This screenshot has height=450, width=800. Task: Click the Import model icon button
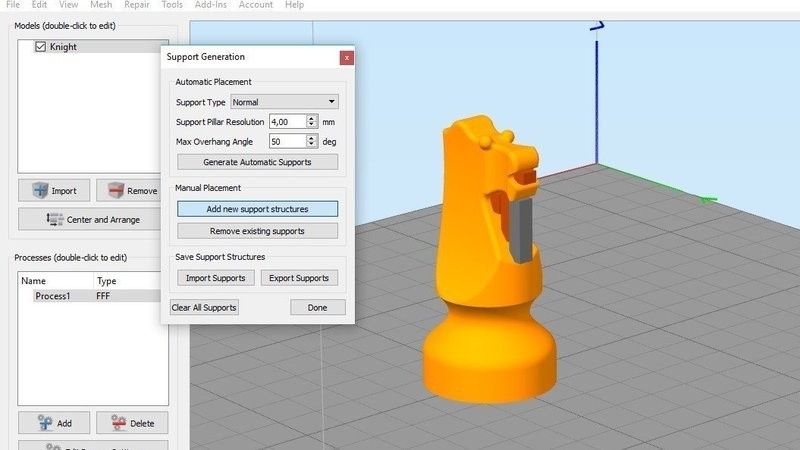click(x=54, y=190)
